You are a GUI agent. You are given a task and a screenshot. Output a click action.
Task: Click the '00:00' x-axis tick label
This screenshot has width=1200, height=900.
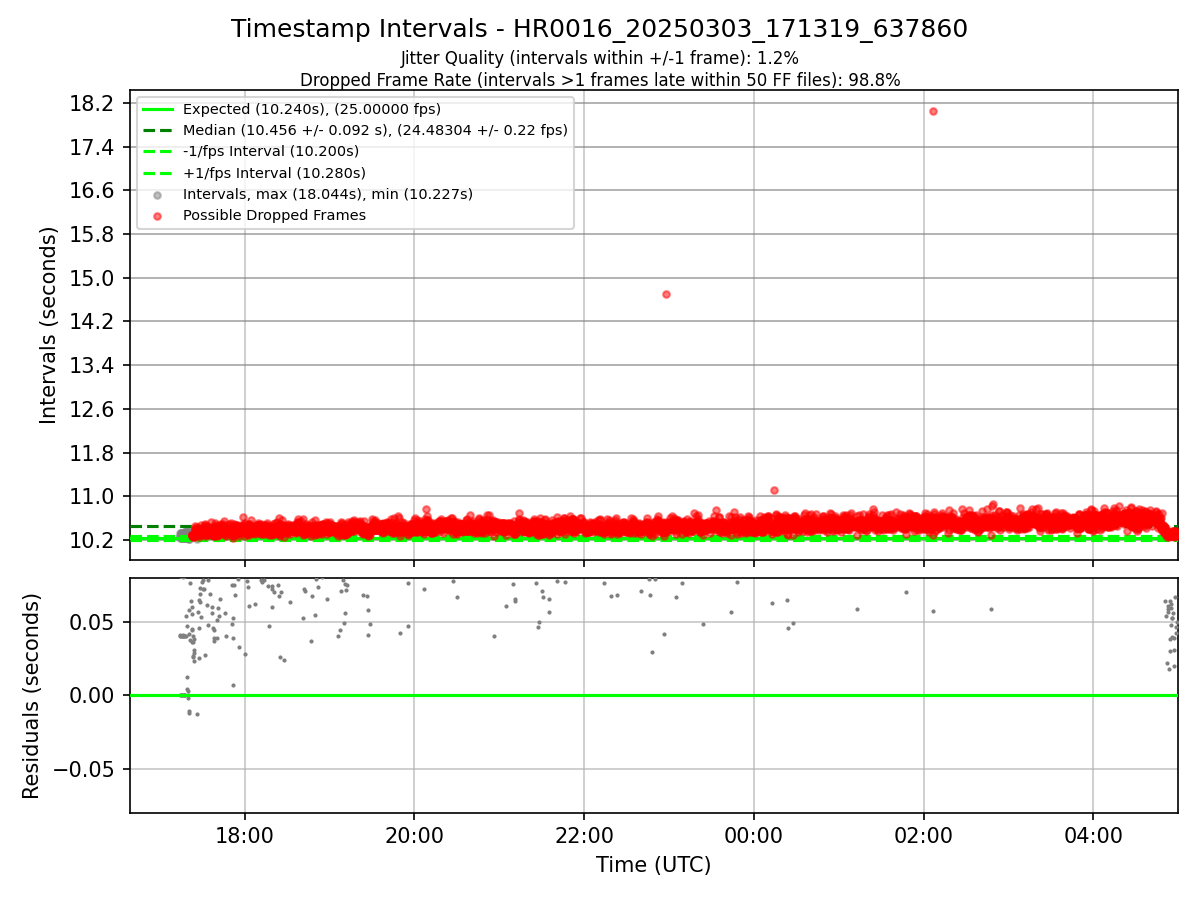pyautogui.click(x=753, y=836)
